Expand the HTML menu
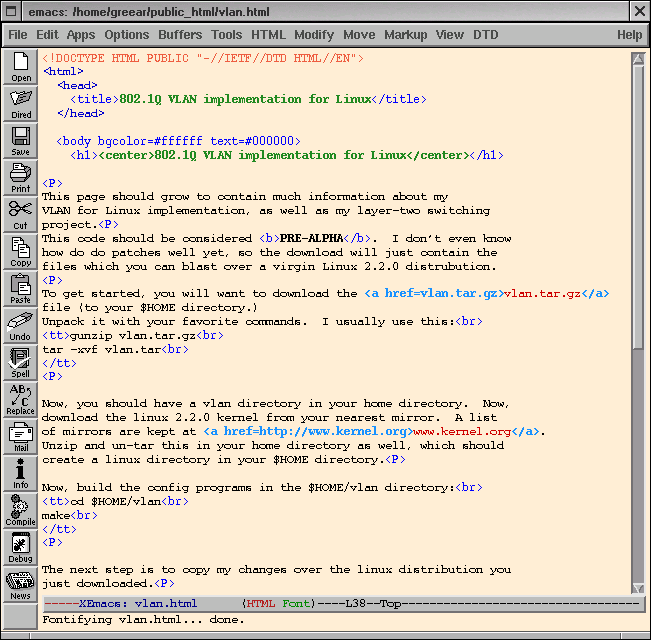This screenshot has height=640, width=651. (x=268, y=35)
